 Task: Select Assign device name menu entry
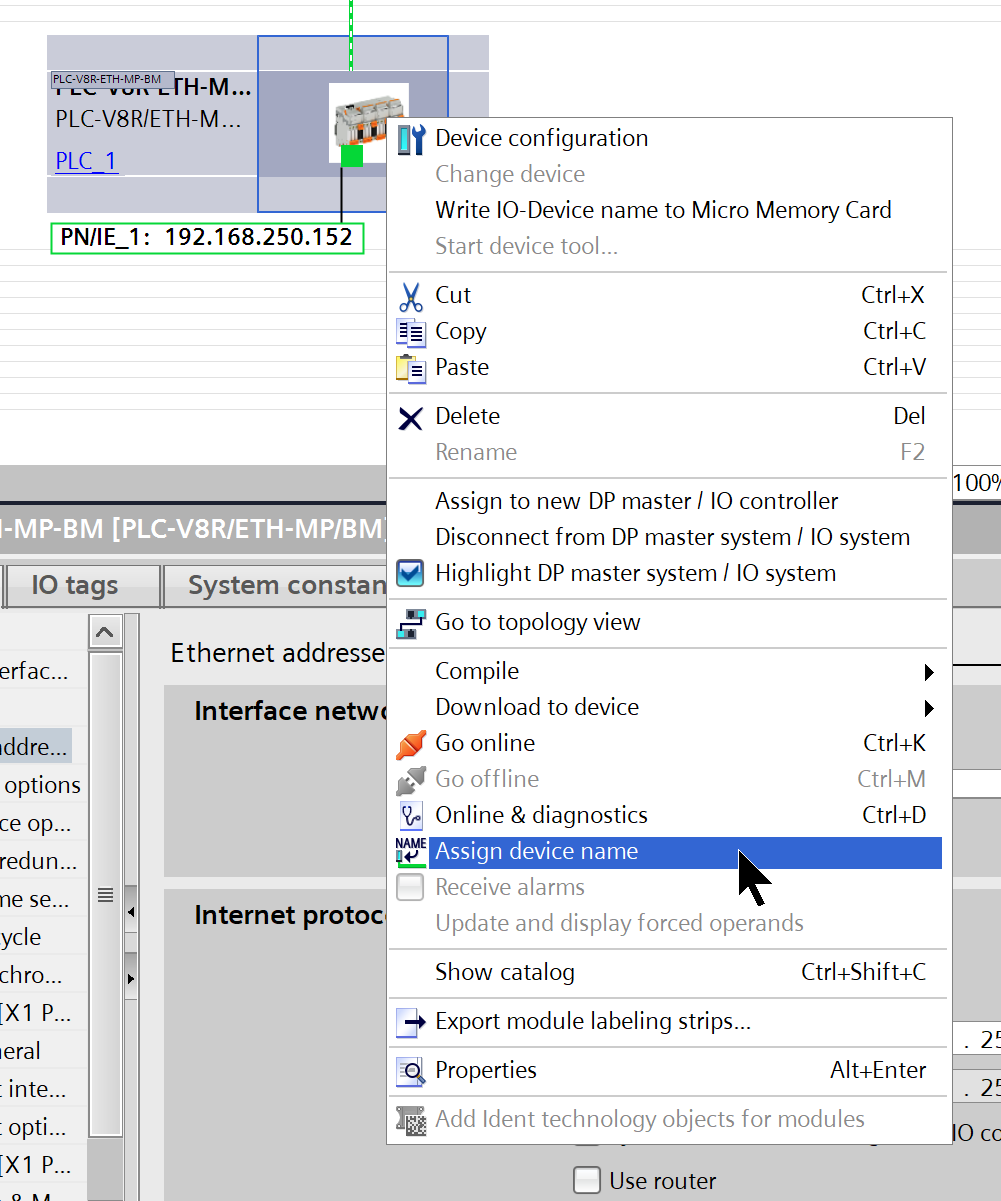point(537,852)
